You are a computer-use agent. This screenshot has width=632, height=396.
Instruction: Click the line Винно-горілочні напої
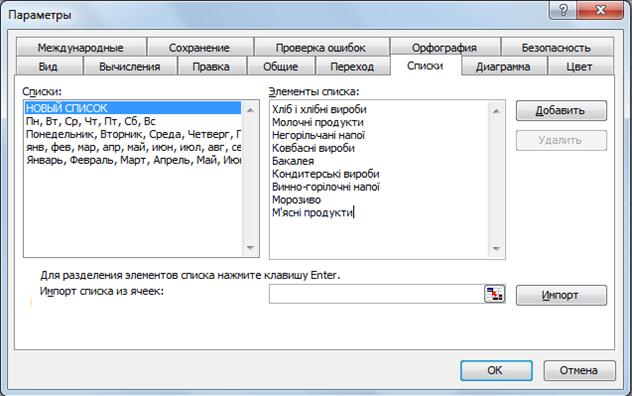point(326,187)
